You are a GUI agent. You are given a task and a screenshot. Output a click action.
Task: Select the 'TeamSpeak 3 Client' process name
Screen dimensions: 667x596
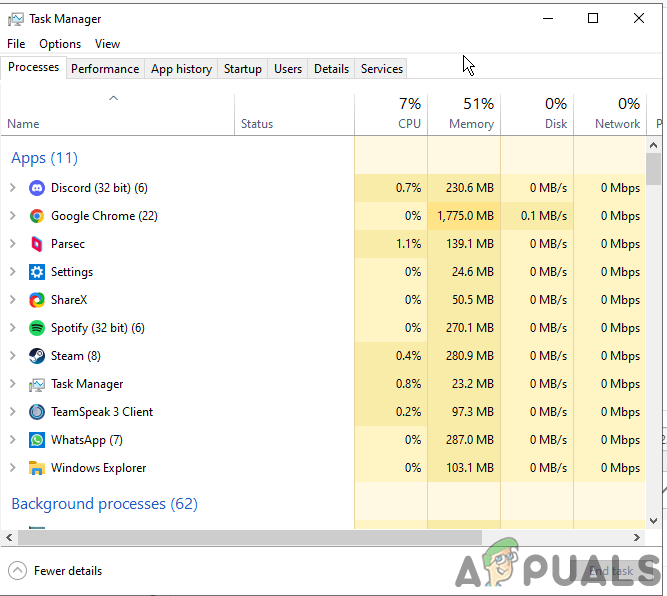click(x=102, y=412)
